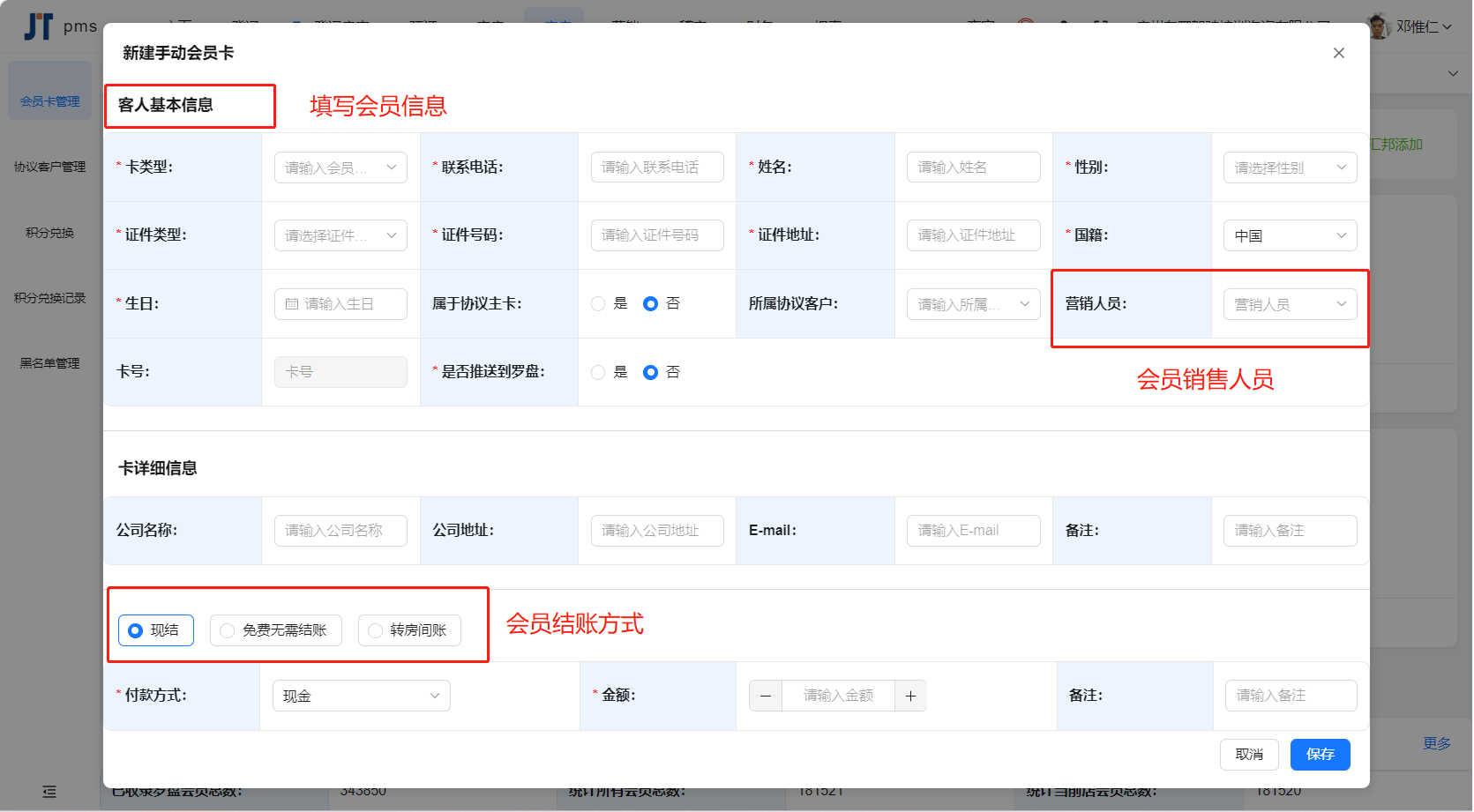Screen dimensions: 1474x812
Task: Expand the 卡类型 dropdown
Action: pos(340,168)
